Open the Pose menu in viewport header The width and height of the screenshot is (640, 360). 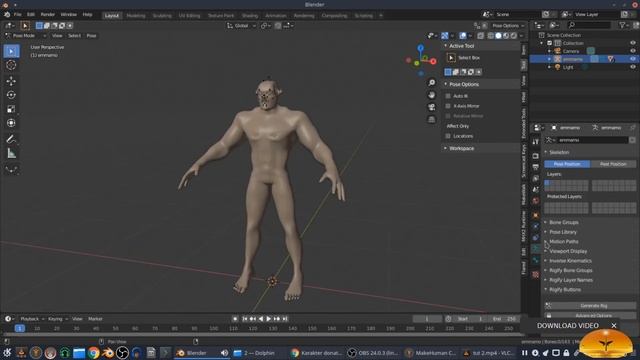pyautogui.click(x=91, y=36)
